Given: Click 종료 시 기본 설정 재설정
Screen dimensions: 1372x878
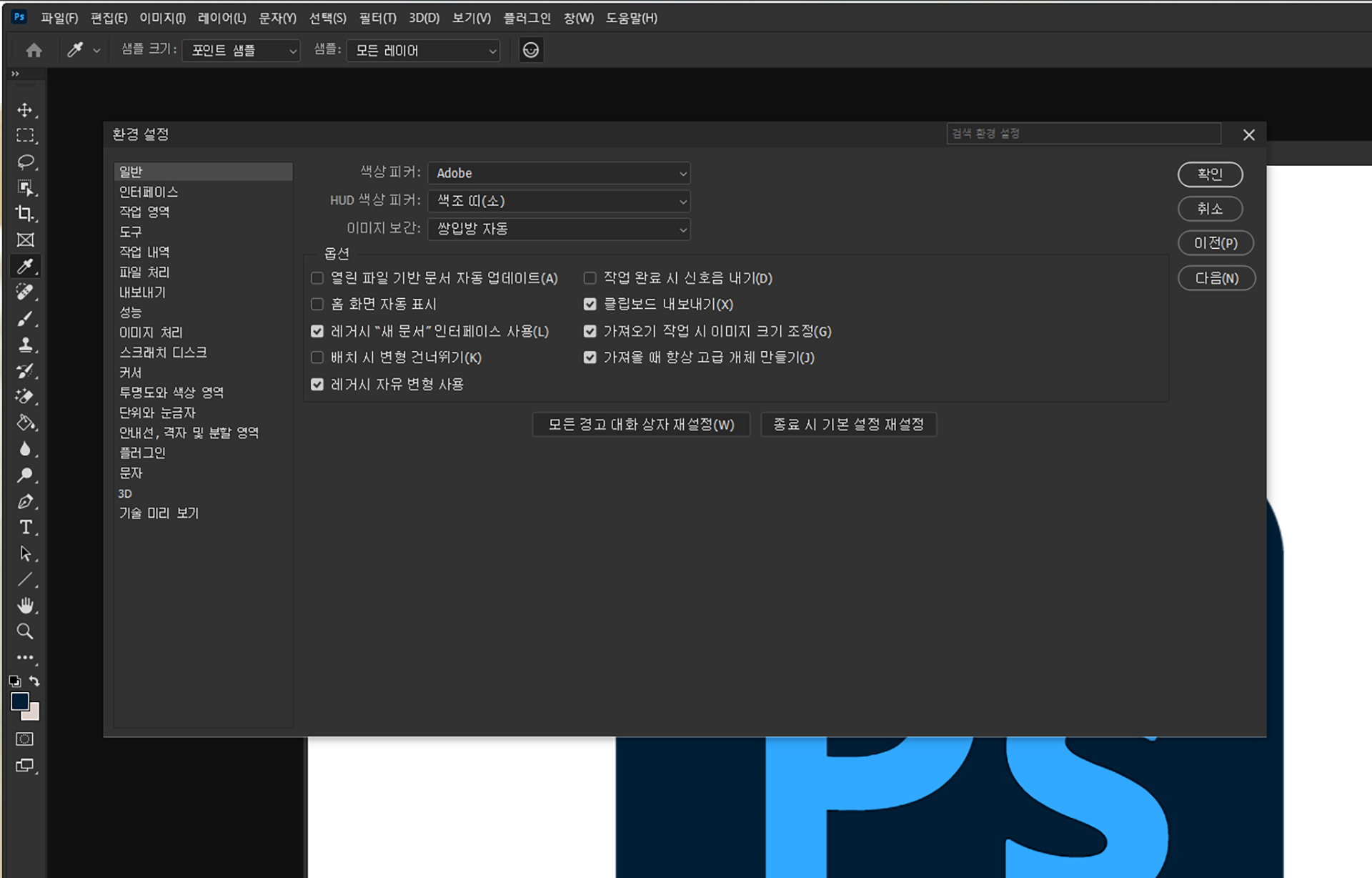Looking at the screenshot, I should click(848, 425).
